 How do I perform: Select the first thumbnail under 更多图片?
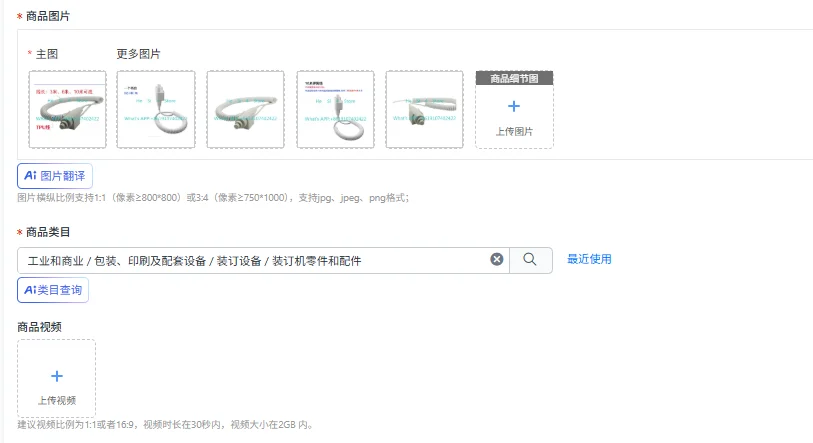point(156,109)
